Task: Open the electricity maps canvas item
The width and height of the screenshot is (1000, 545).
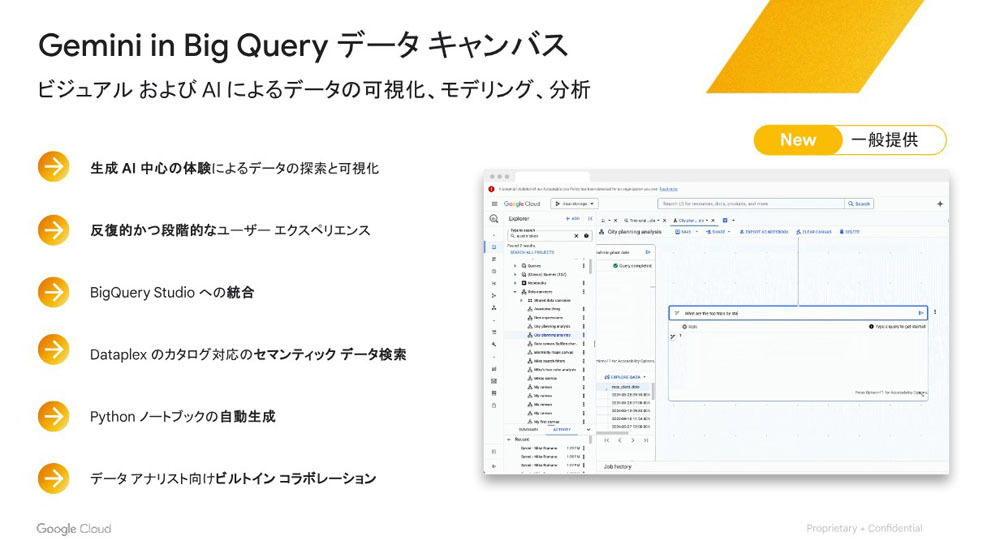Action: (x=550, y=352)
